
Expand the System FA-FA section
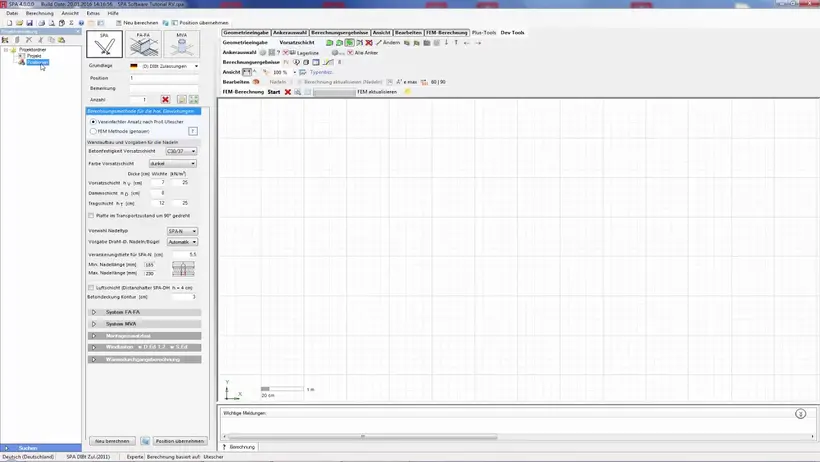(144, 312)
